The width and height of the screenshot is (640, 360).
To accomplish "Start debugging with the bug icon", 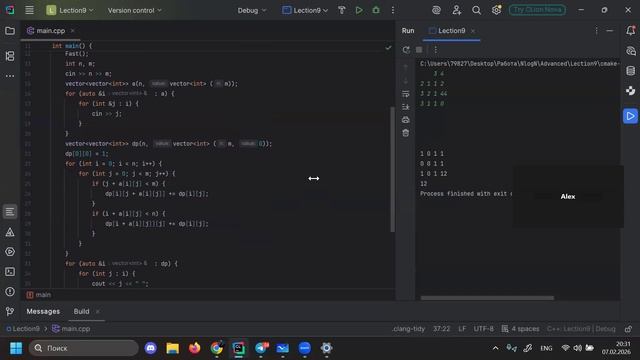I will pyautogui.click(x=376, y=10).
